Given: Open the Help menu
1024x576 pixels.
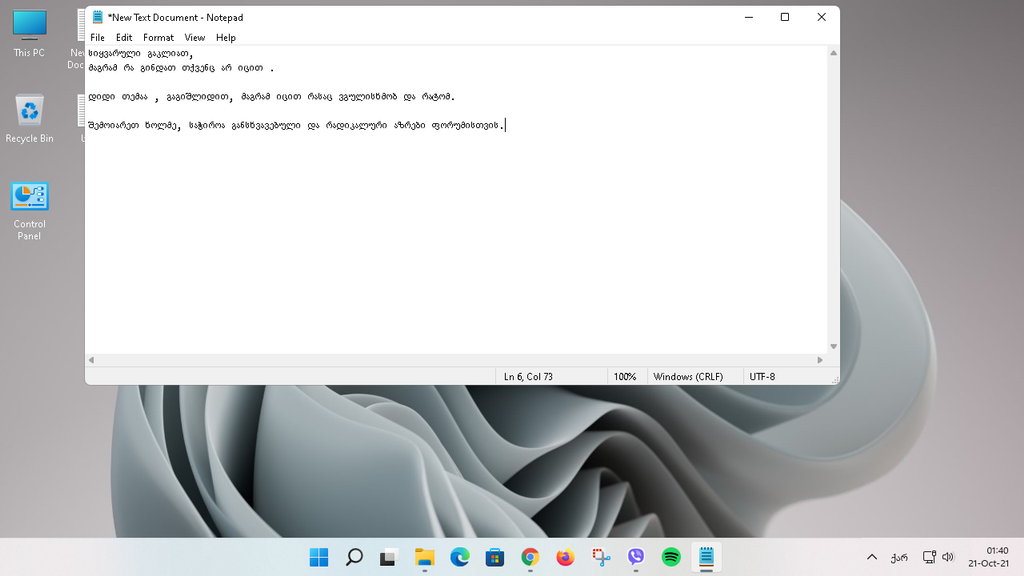Looking at the screenshot, I should pos(226,38).
